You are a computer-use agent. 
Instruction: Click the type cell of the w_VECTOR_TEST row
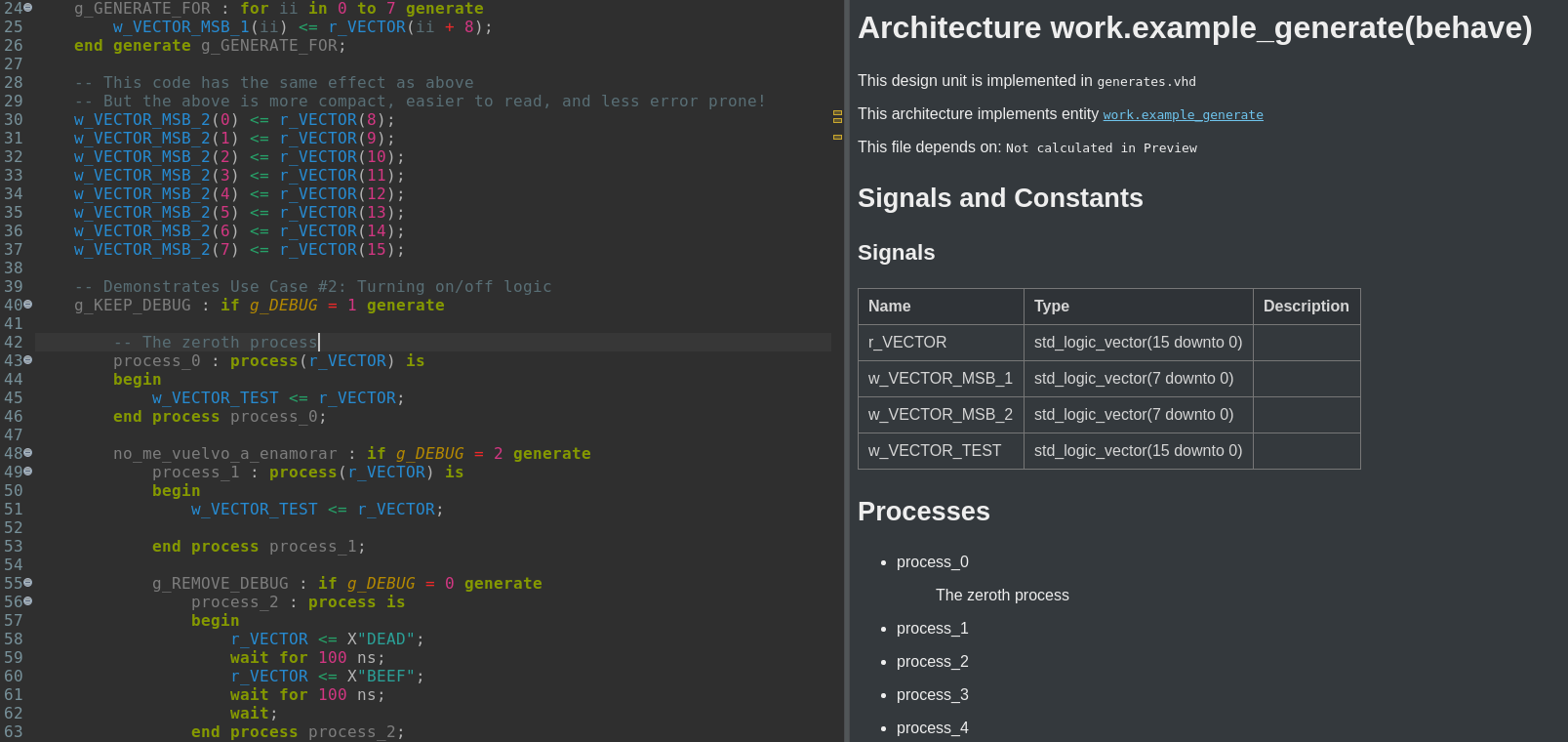coord(1138,451)
